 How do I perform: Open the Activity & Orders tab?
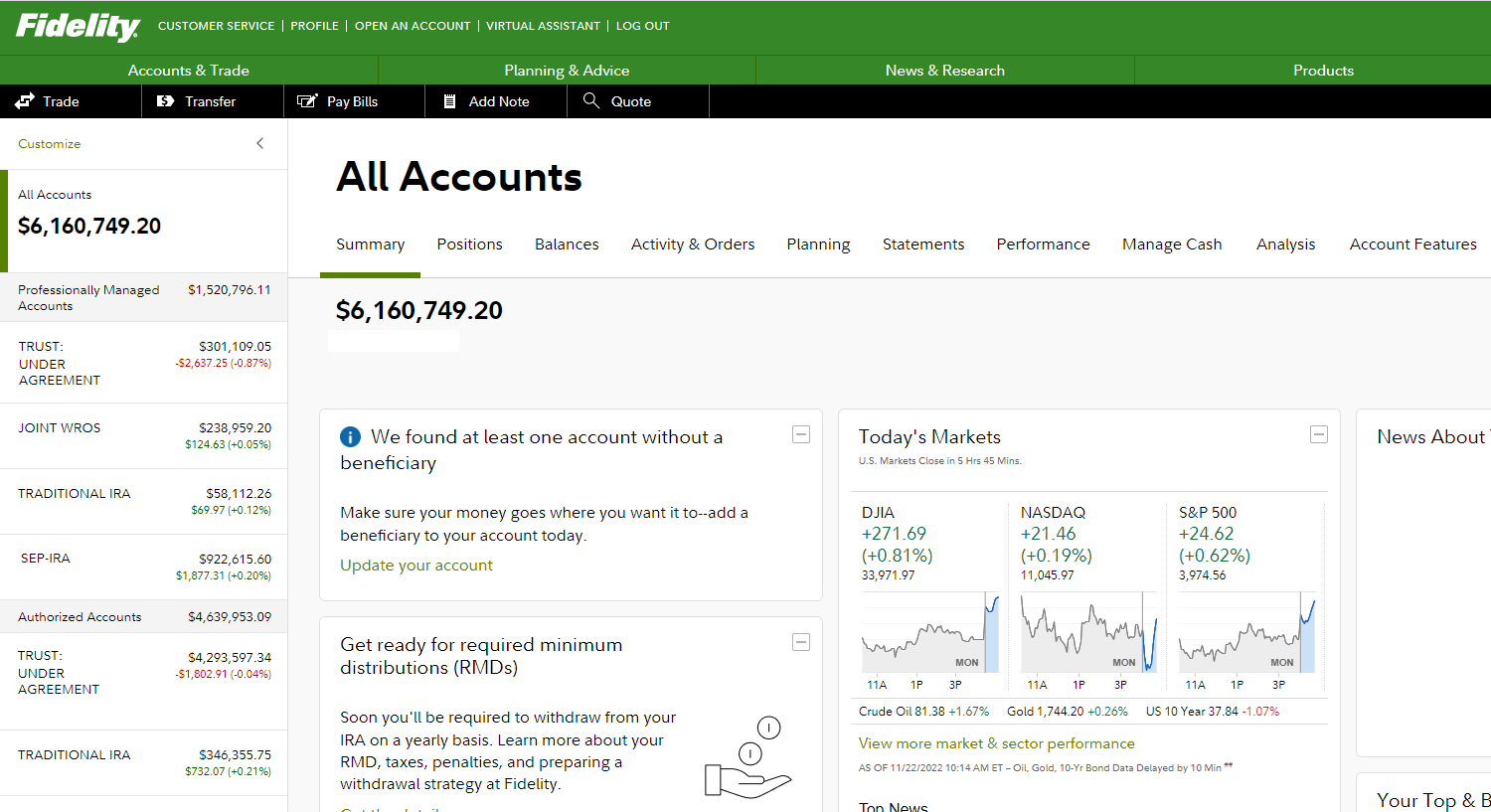click(693, 244)
